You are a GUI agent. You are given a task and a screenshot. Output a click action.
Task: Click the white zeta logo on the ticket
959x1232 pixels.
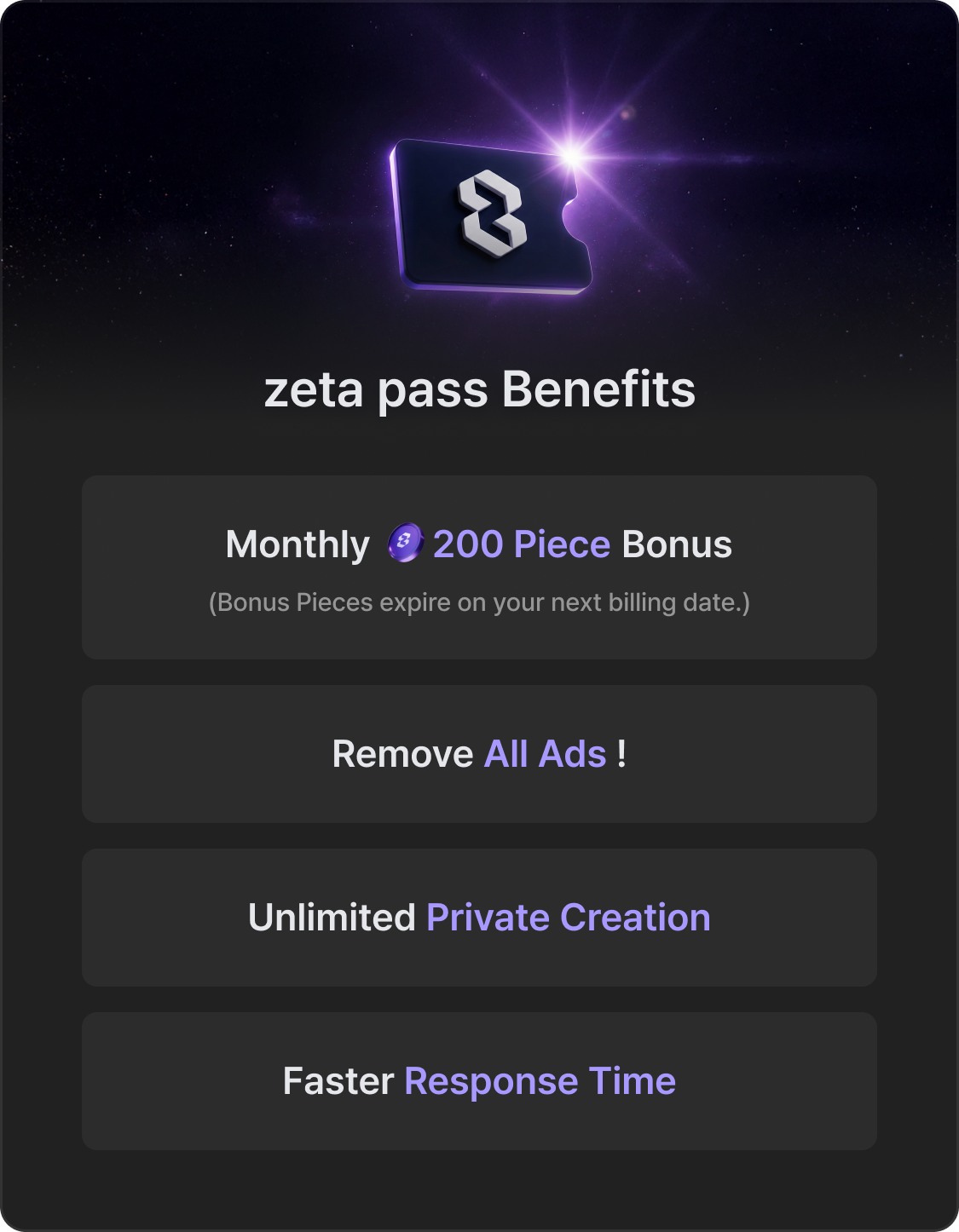[492, 214]
